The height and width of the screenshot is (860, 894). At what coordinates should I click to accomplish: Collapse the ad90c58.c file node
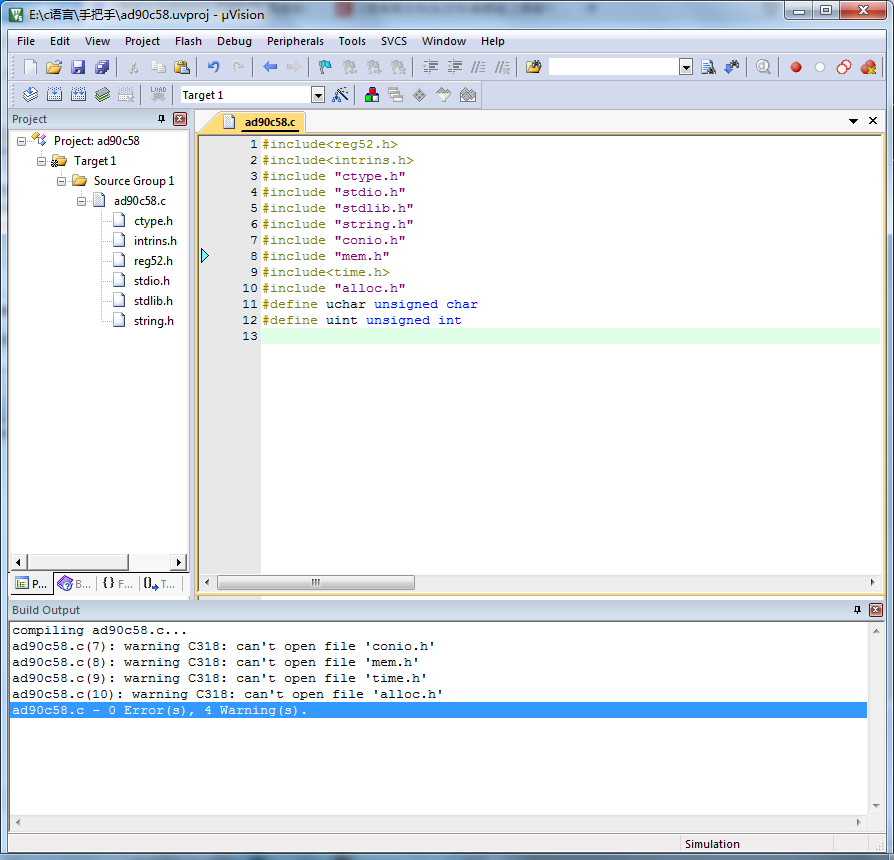coord(82,201)
